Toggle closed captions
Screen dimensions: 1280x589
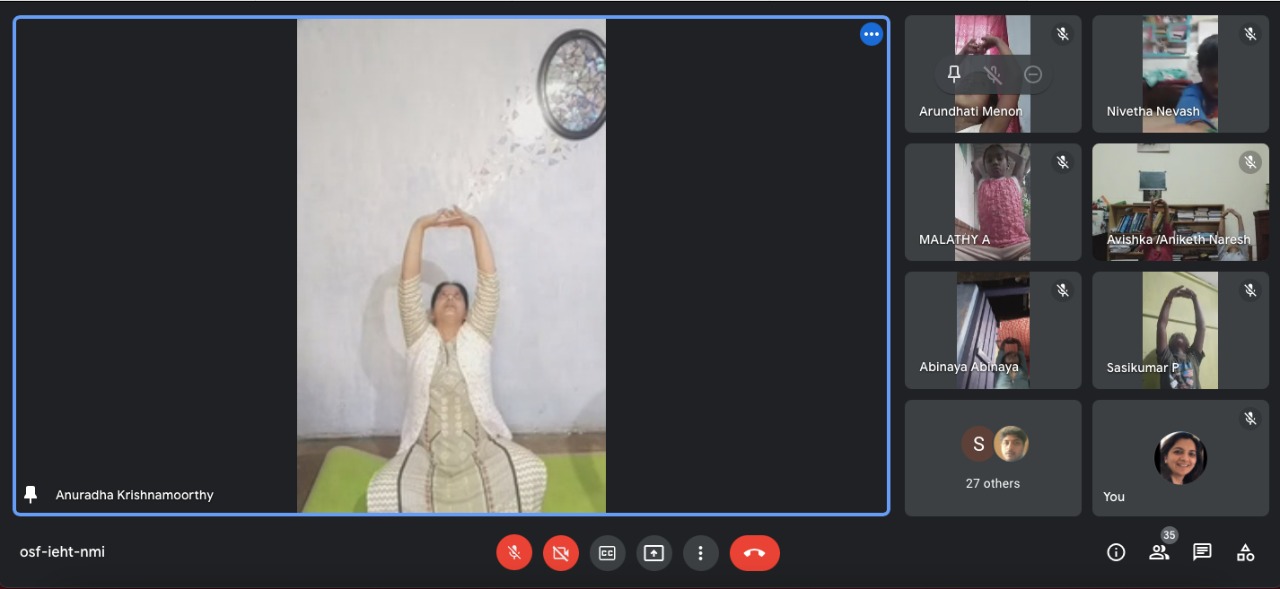tap(607, 552)
